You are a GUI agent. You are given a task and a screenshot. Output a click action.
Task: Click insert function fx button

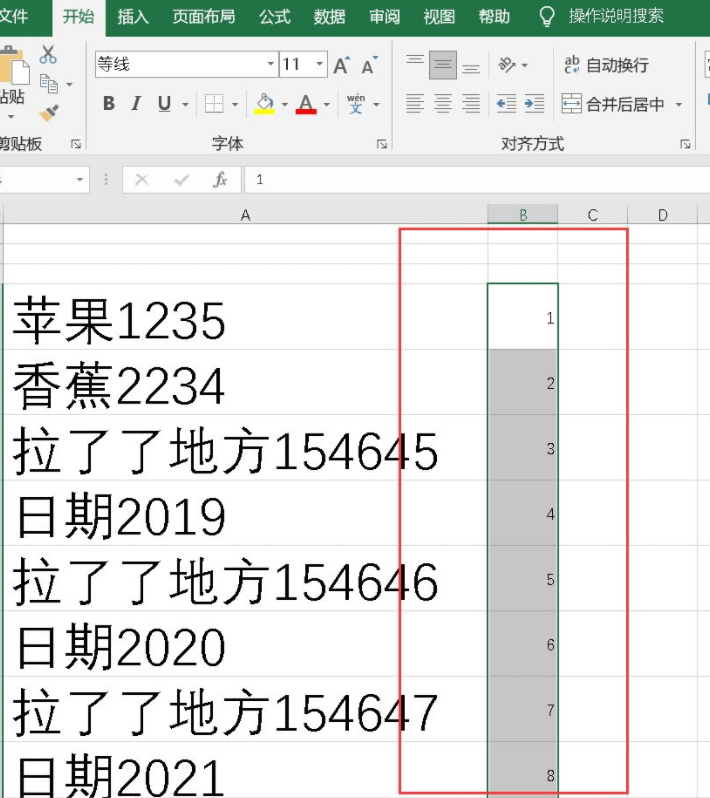click(x=220, y=180)
